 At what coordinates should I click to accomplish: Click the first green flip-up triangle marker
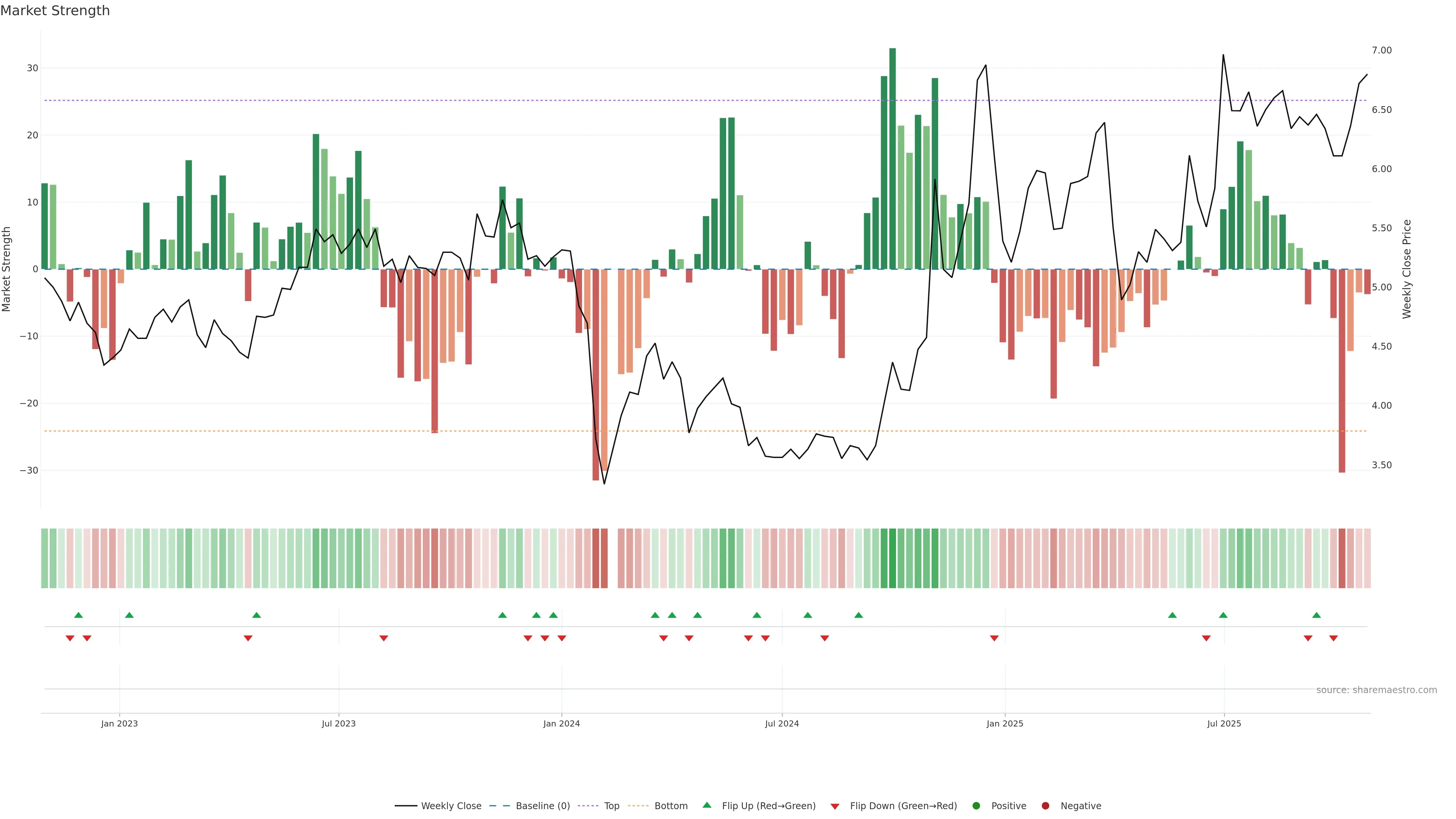78,615
